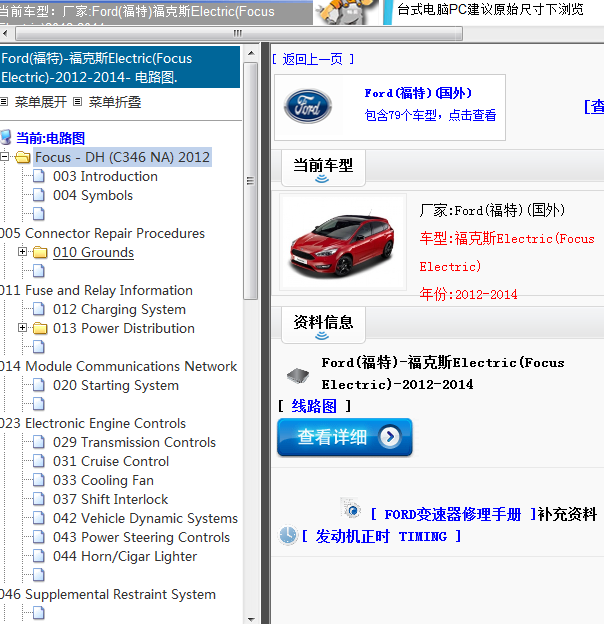
Task: Open 043 Power Steering Controls
Action: (141, 537)
